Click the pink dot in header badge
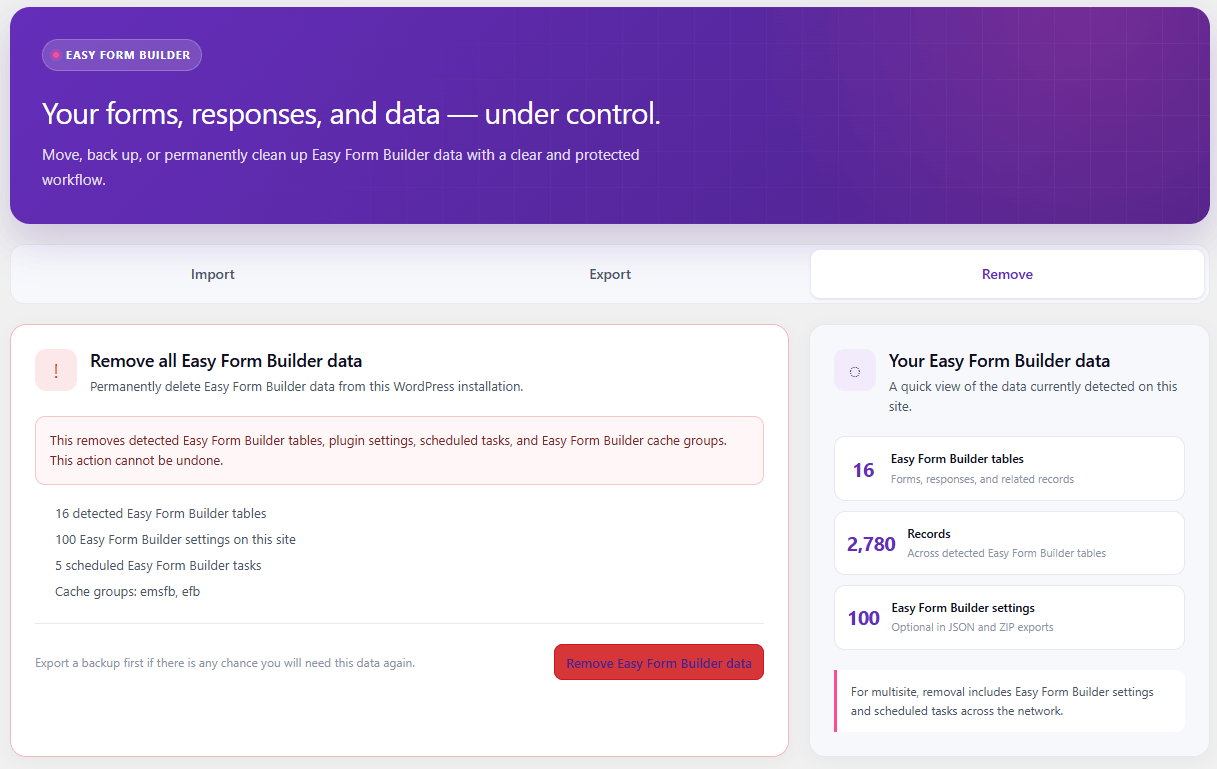Viewport: 1217px width, 769px height. 56,55
